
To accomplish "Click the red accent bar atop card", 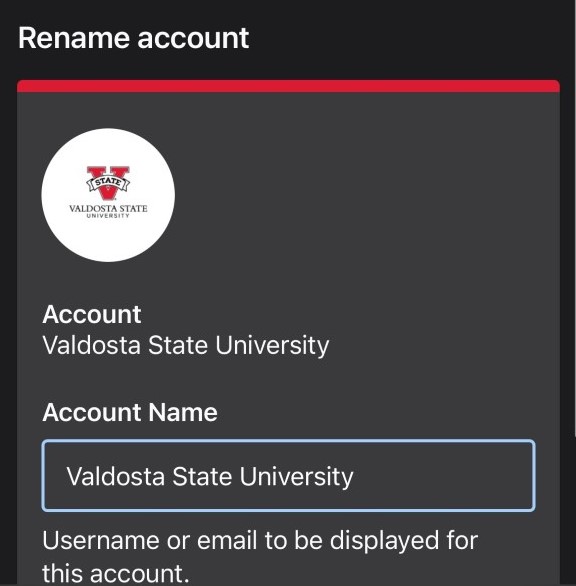I will pos(288,86).
